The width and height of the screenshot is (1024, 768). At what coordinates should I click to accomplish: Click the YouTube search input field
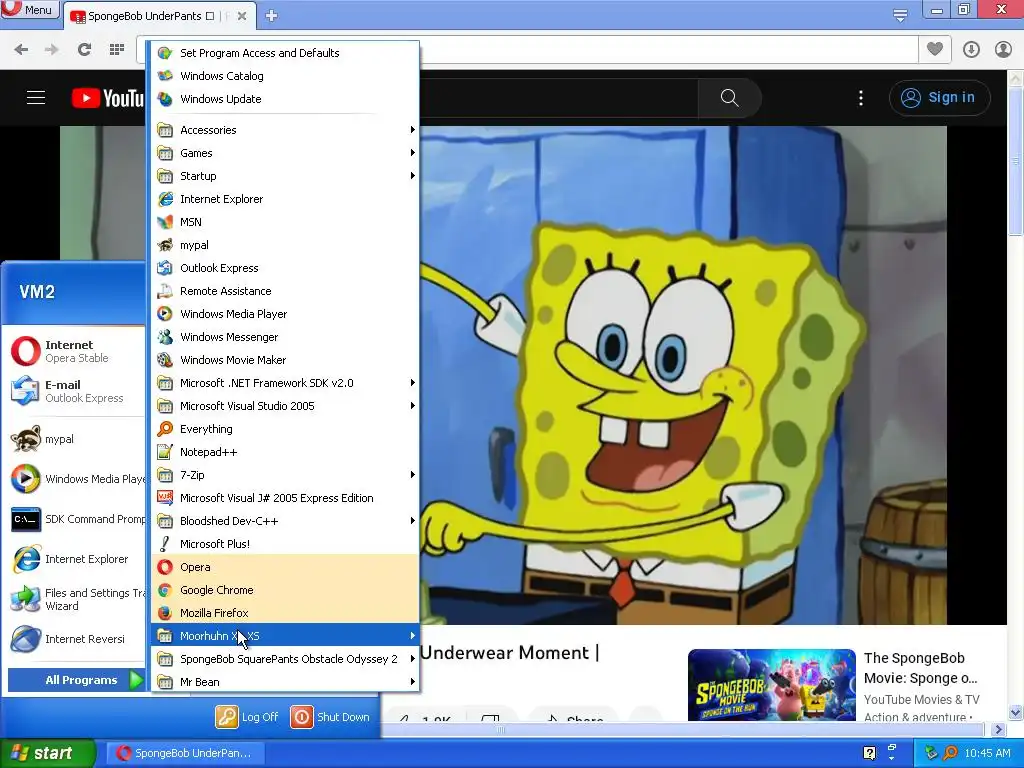pyautogui.click(x=558, y=98)
